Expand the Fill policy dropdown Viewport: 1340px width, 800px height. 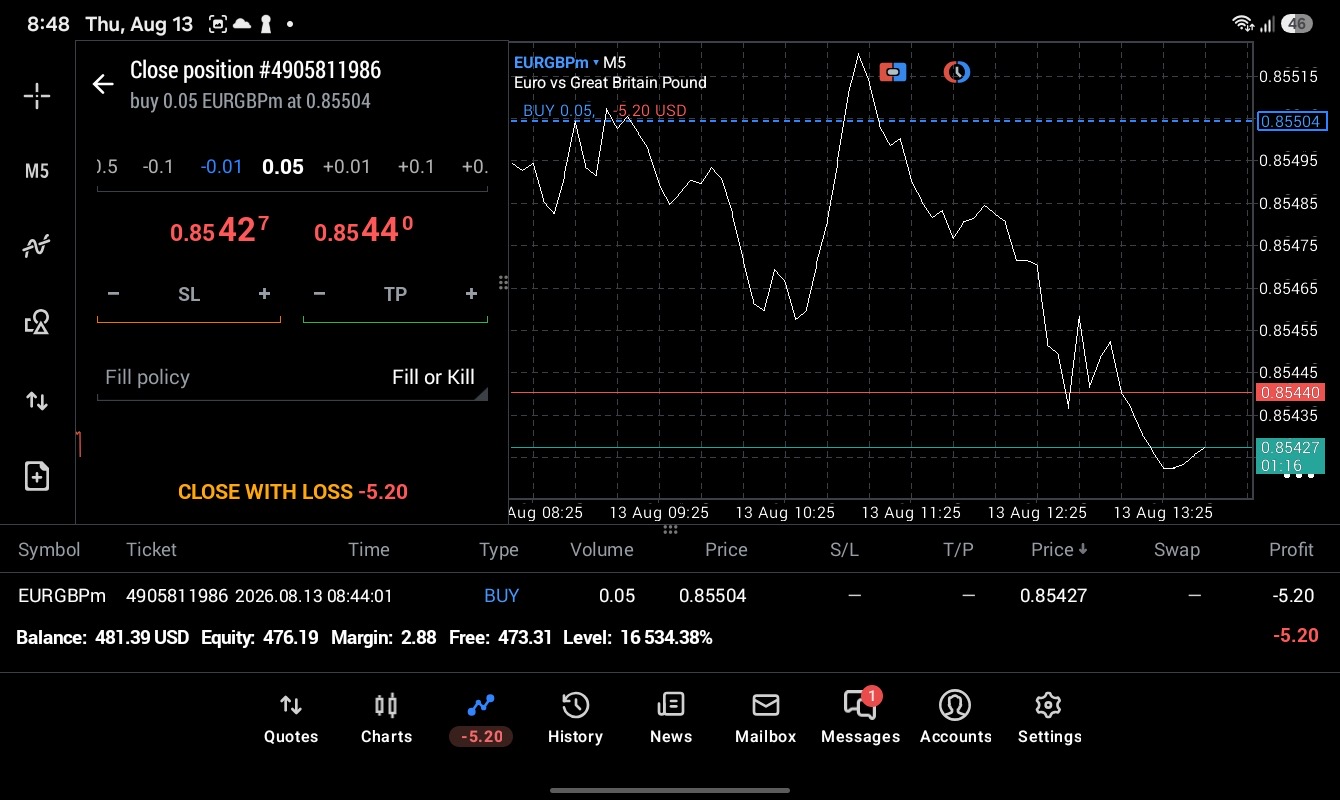292,377
